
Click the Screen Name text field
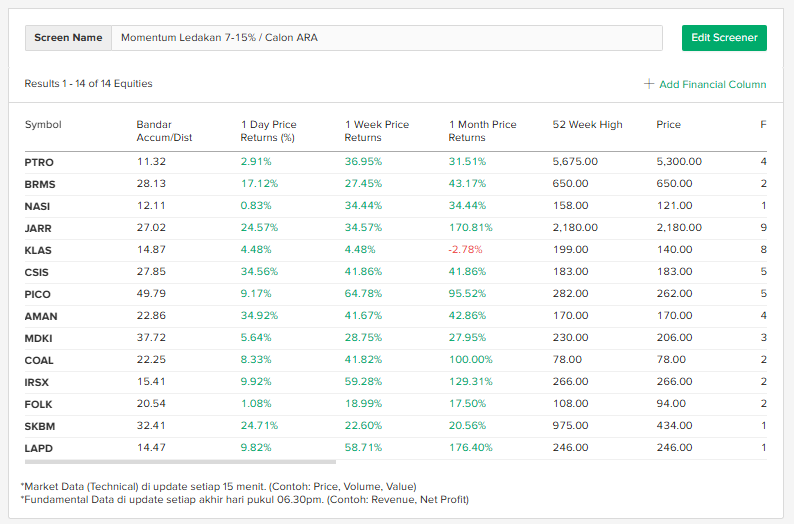386,38
